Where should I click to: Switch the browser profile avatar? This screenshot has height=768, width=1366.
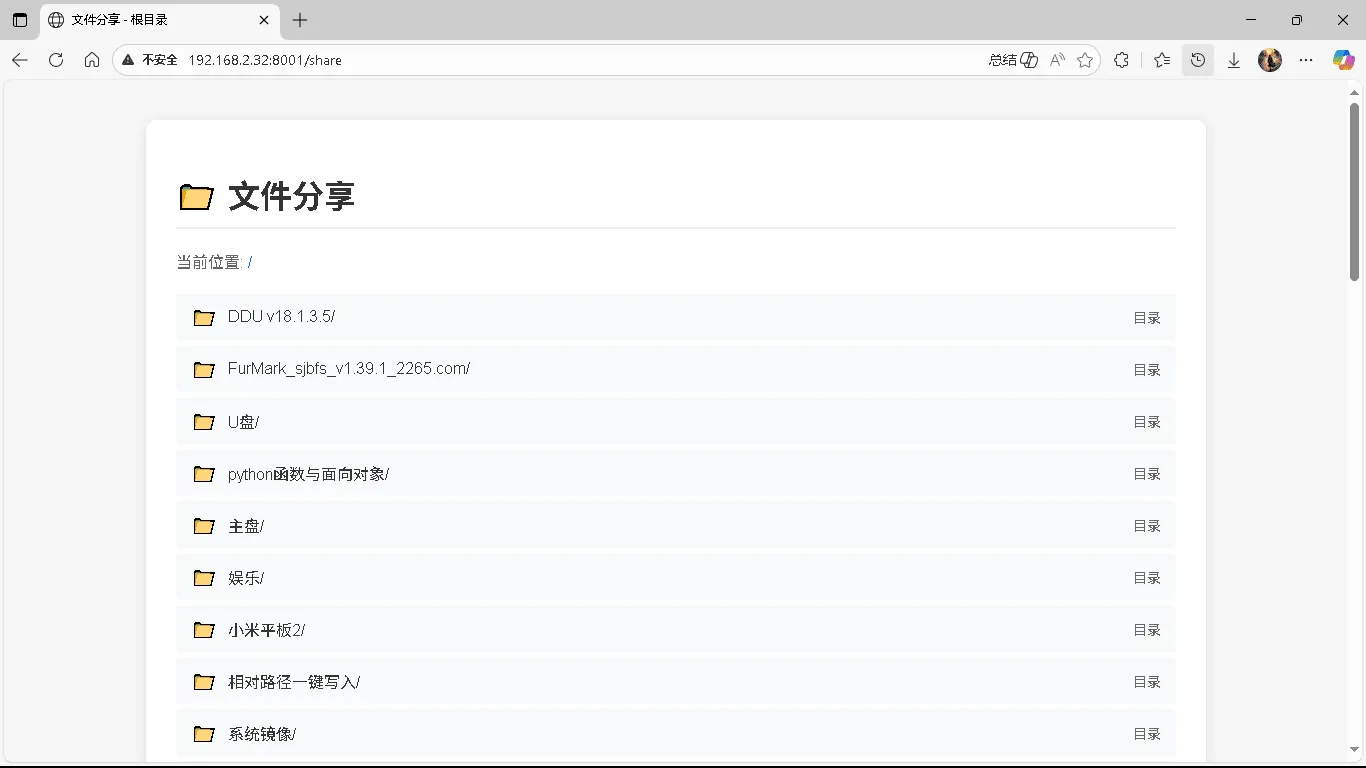[x=1270, y=60]
